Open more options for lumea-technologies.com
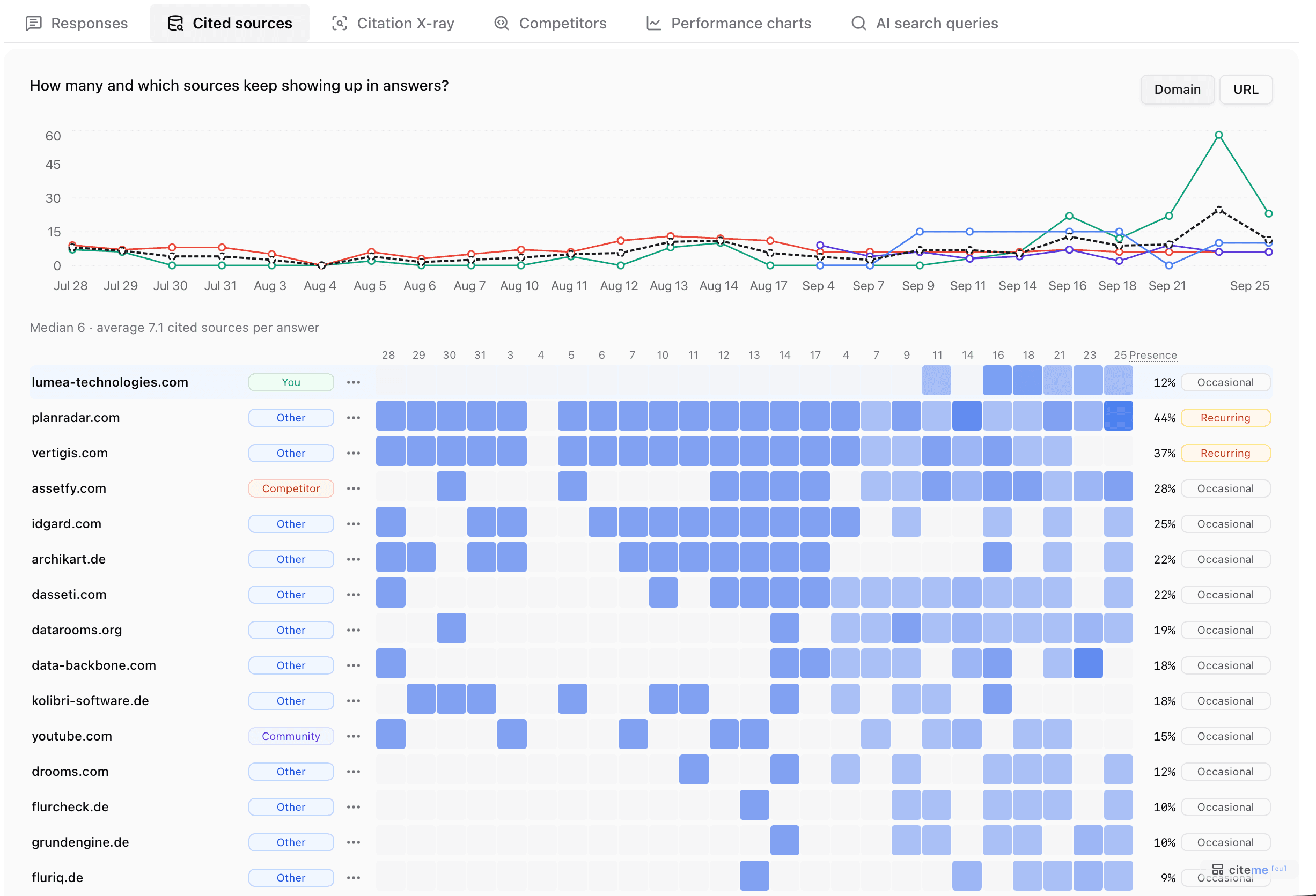The width and height of the screenshot is (1316, 896). 354,383
